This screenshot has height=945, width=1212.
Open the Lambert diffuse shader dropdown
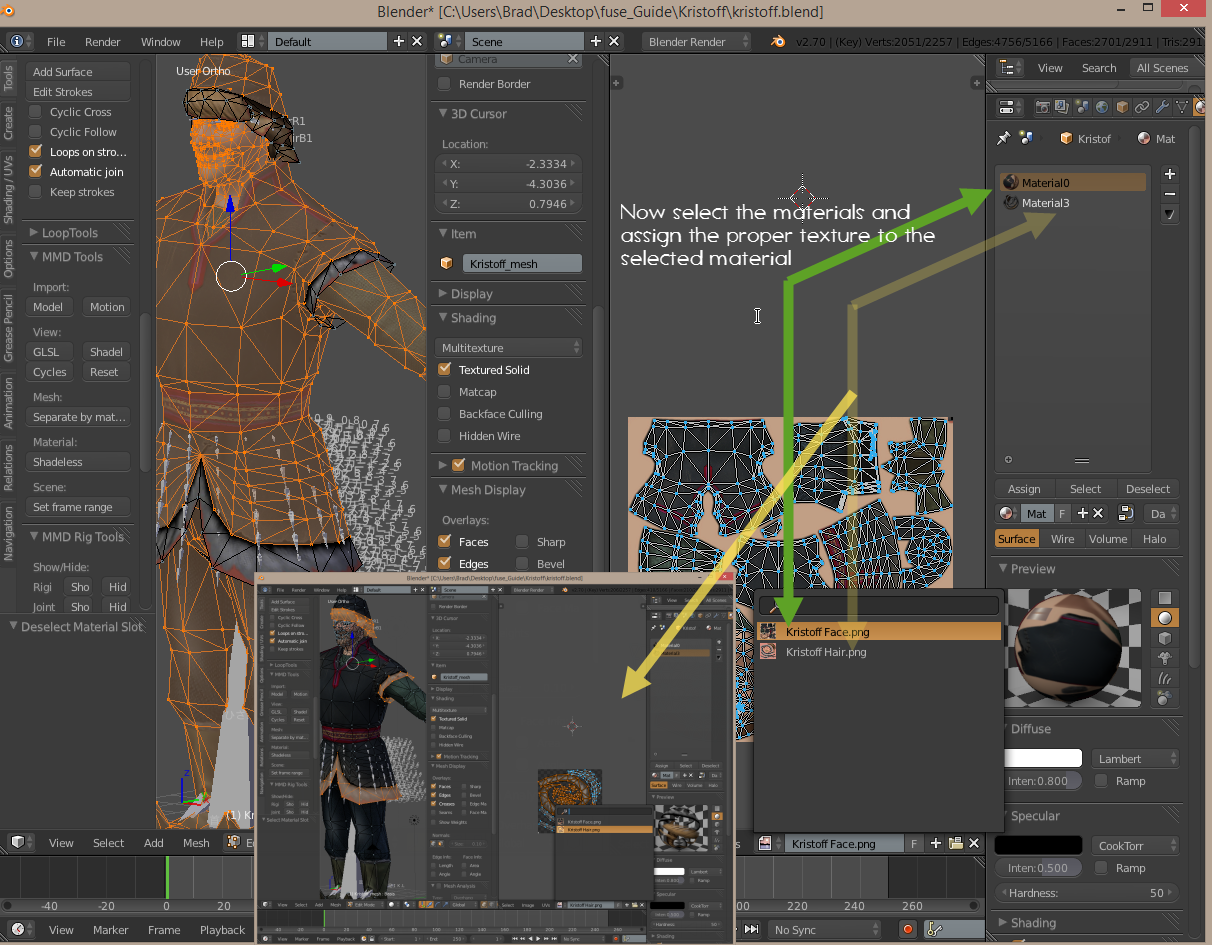[1135, 759]
